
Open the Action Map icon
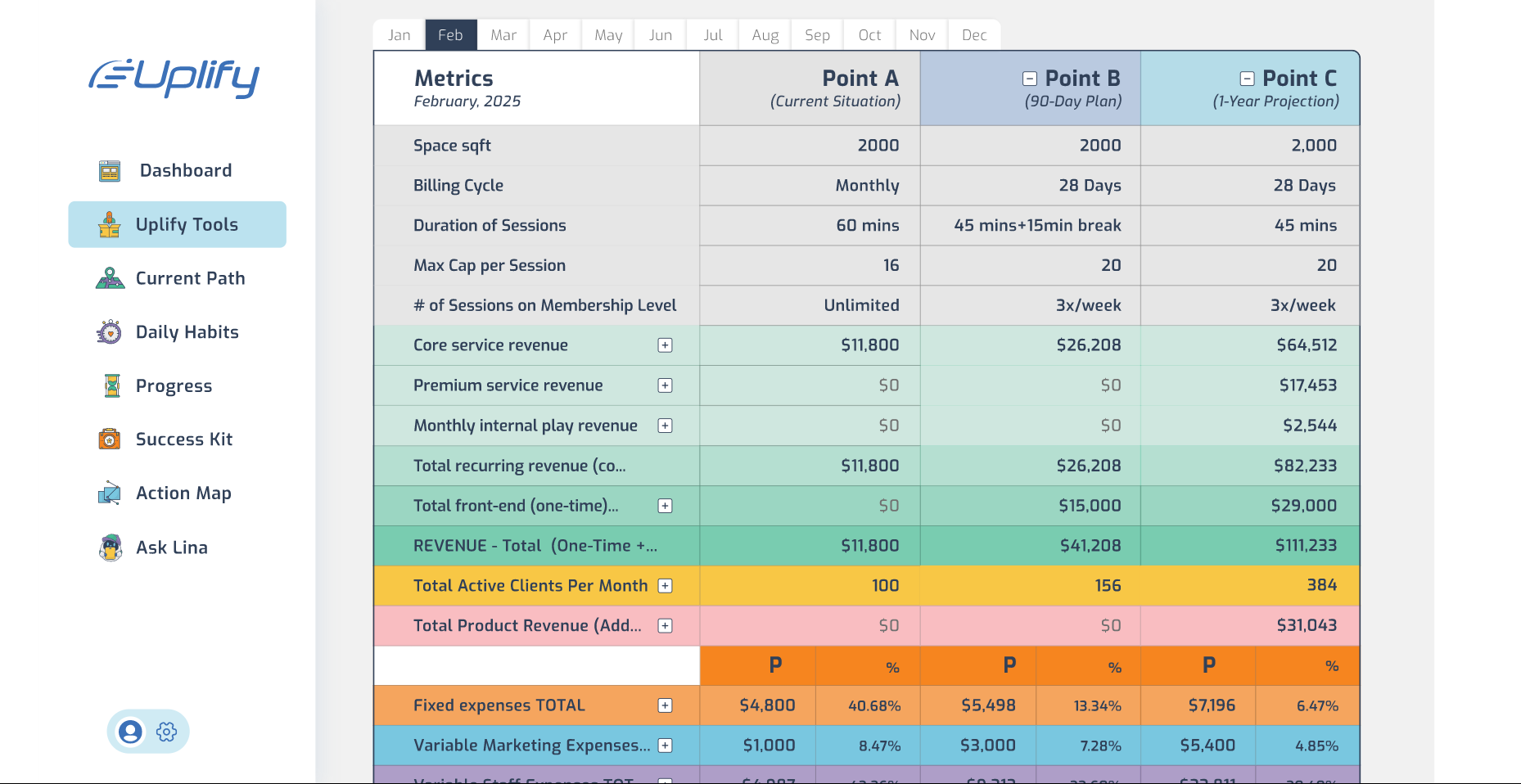[x=110, y=493]
